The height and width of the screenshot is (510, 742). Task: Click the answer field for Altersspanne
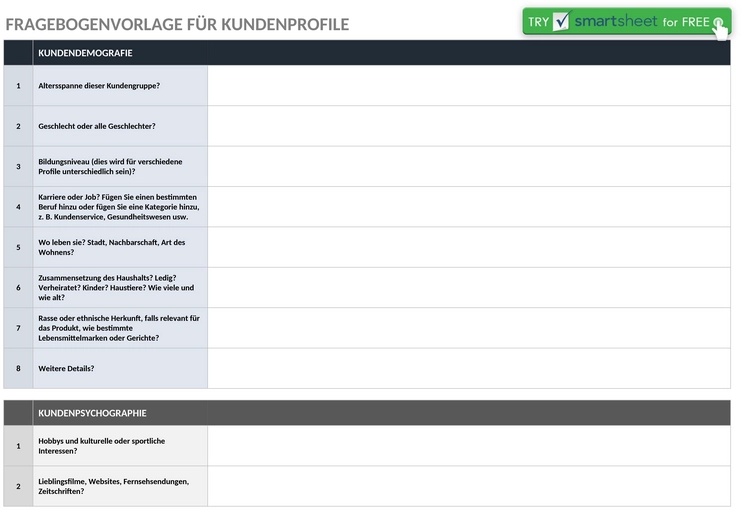coord(469,86)
